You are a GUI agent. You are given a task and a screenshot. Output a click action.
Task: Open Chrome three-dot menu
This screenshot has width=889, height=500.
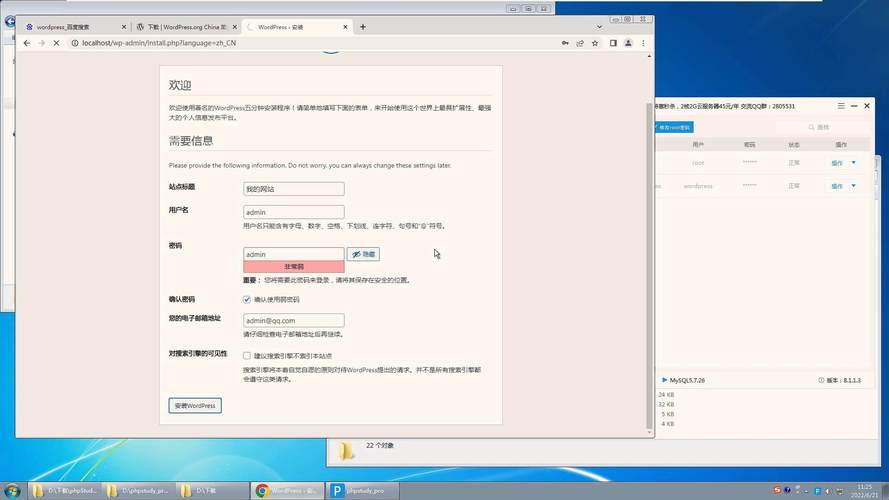click(643, 43)
